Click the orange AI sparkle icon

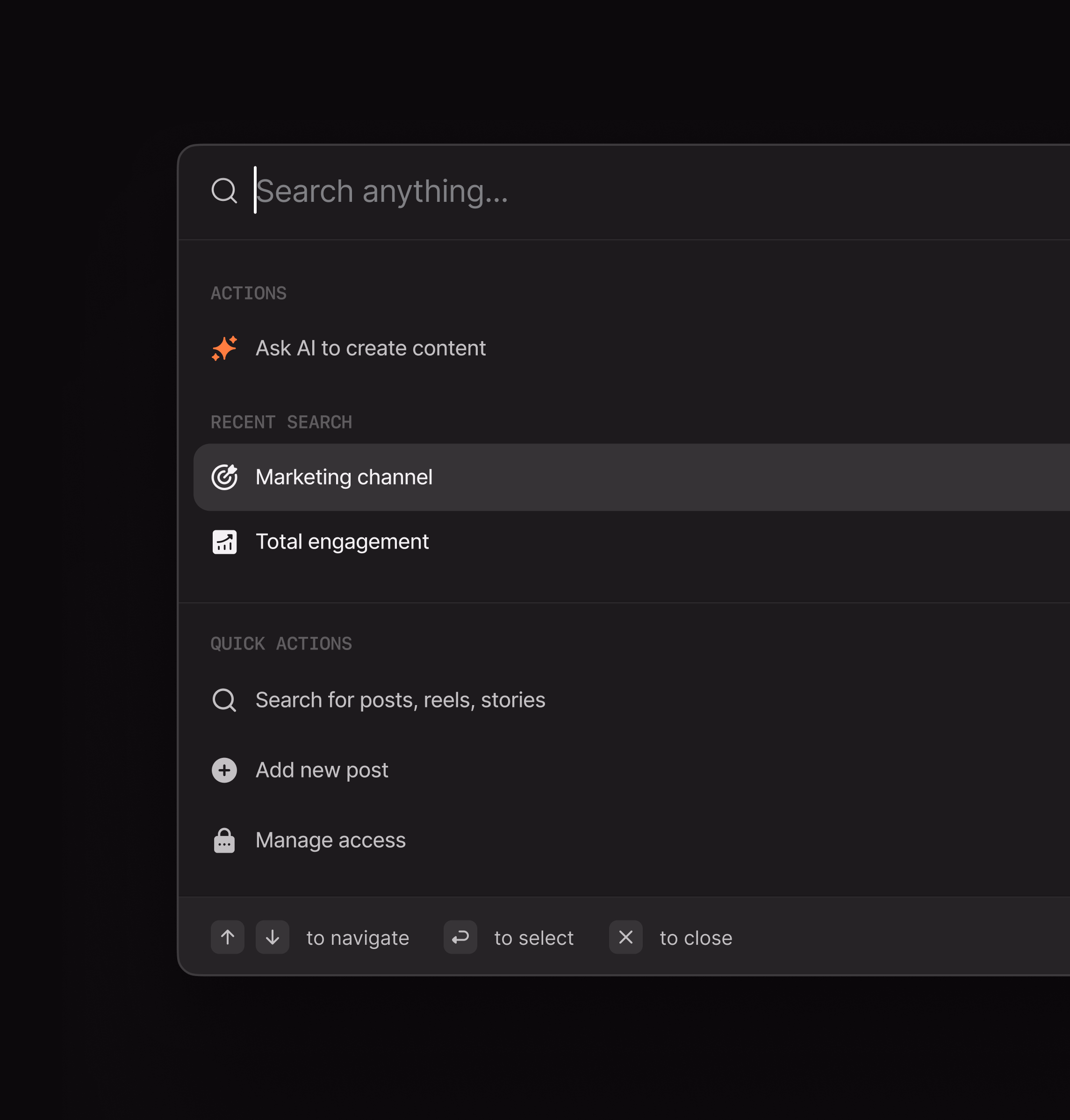(224, 348)
